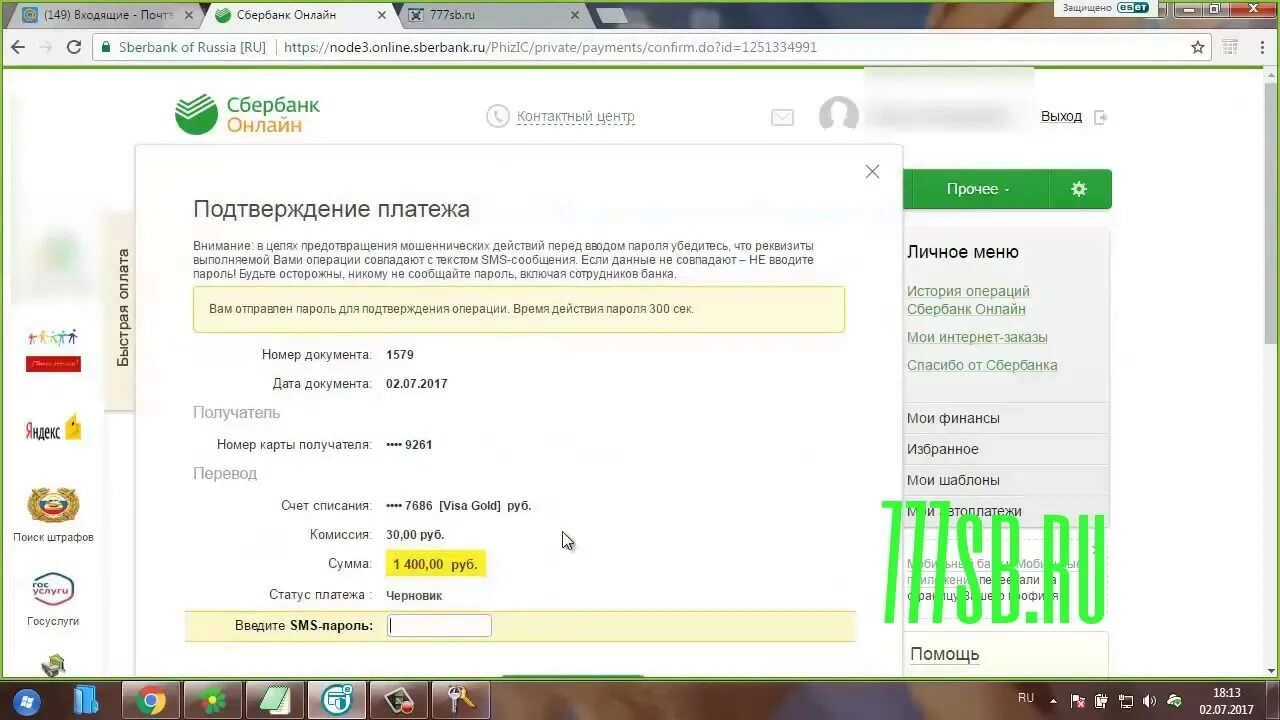1280x720 pixels.
Task: Show hidden tray icons arrow
Action: coord(1054,700)
